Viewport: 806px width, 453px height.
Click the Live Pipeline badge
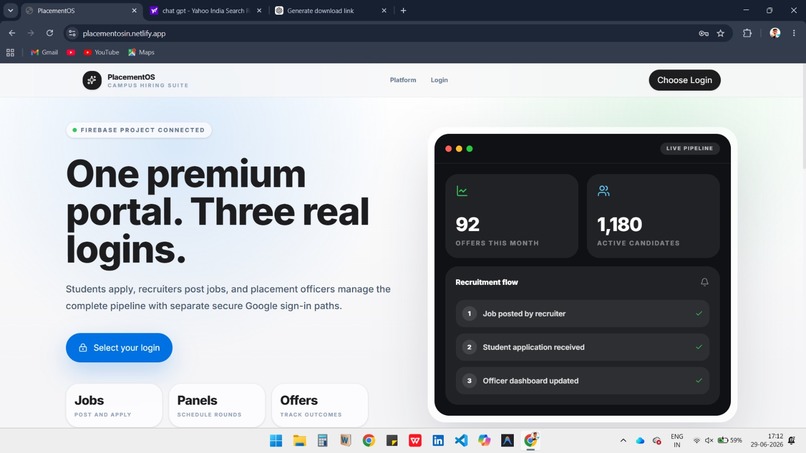coord(689,149)
